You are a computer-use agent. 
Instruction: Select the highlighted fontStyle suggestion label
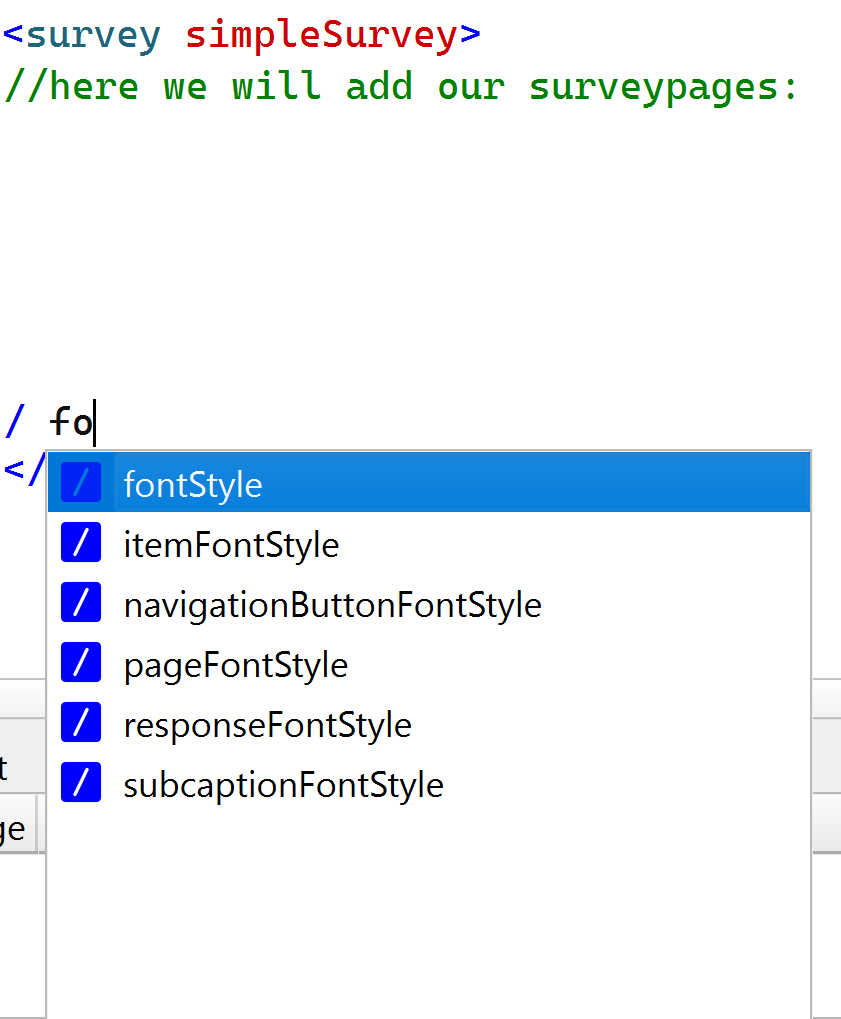point(193,485)
